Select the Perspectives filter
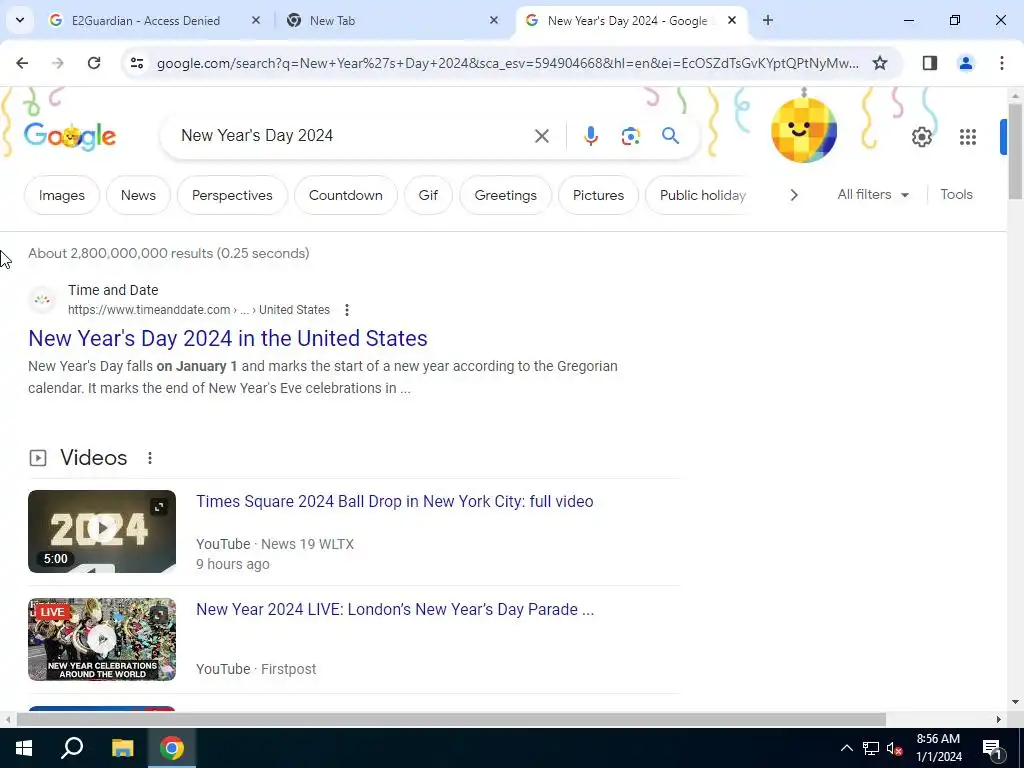Screen dimensions: 1024x768 coord(232,195)
